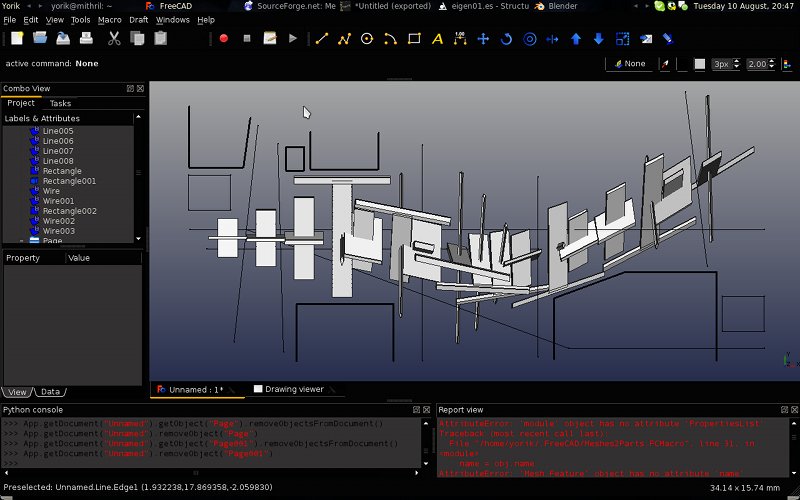
Task: Open the View menu
Action: click(x=55, y=20)
